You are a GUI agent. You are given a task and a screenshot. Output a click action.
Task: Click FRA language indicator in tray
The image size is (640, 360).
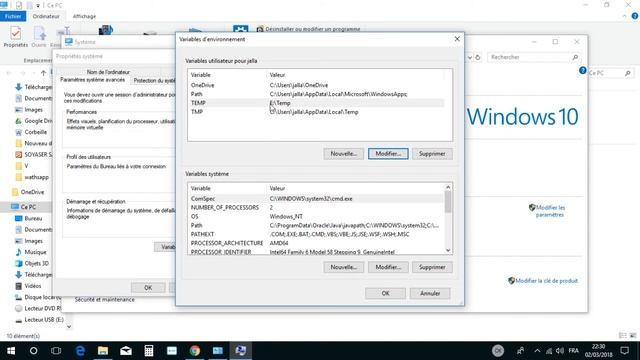(x=573, y=351)
